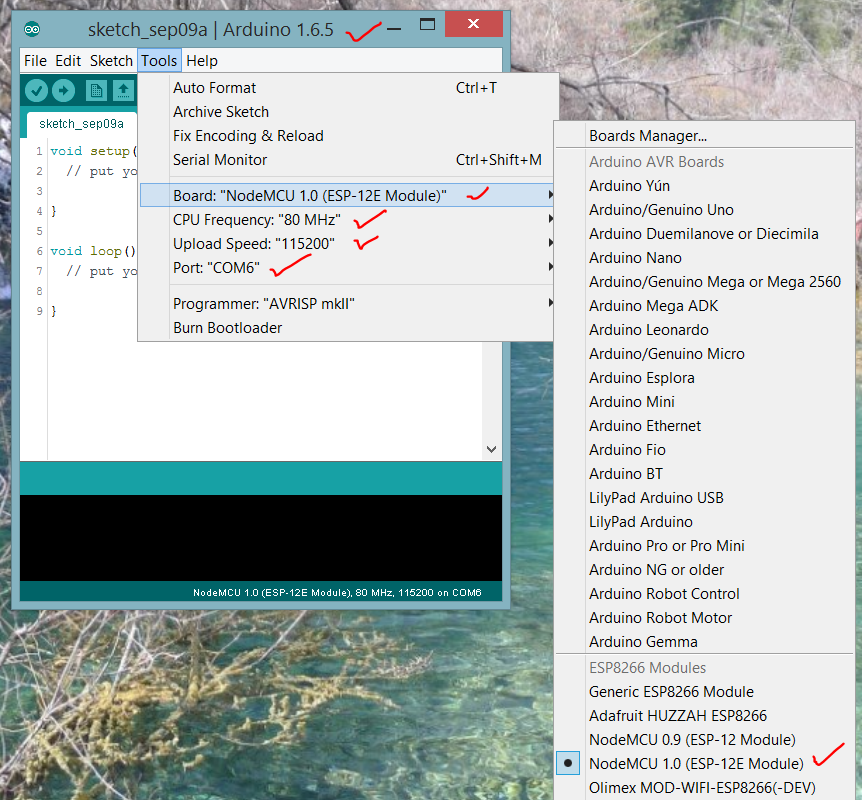Close the Arduino IDE window

click(473, 24)
